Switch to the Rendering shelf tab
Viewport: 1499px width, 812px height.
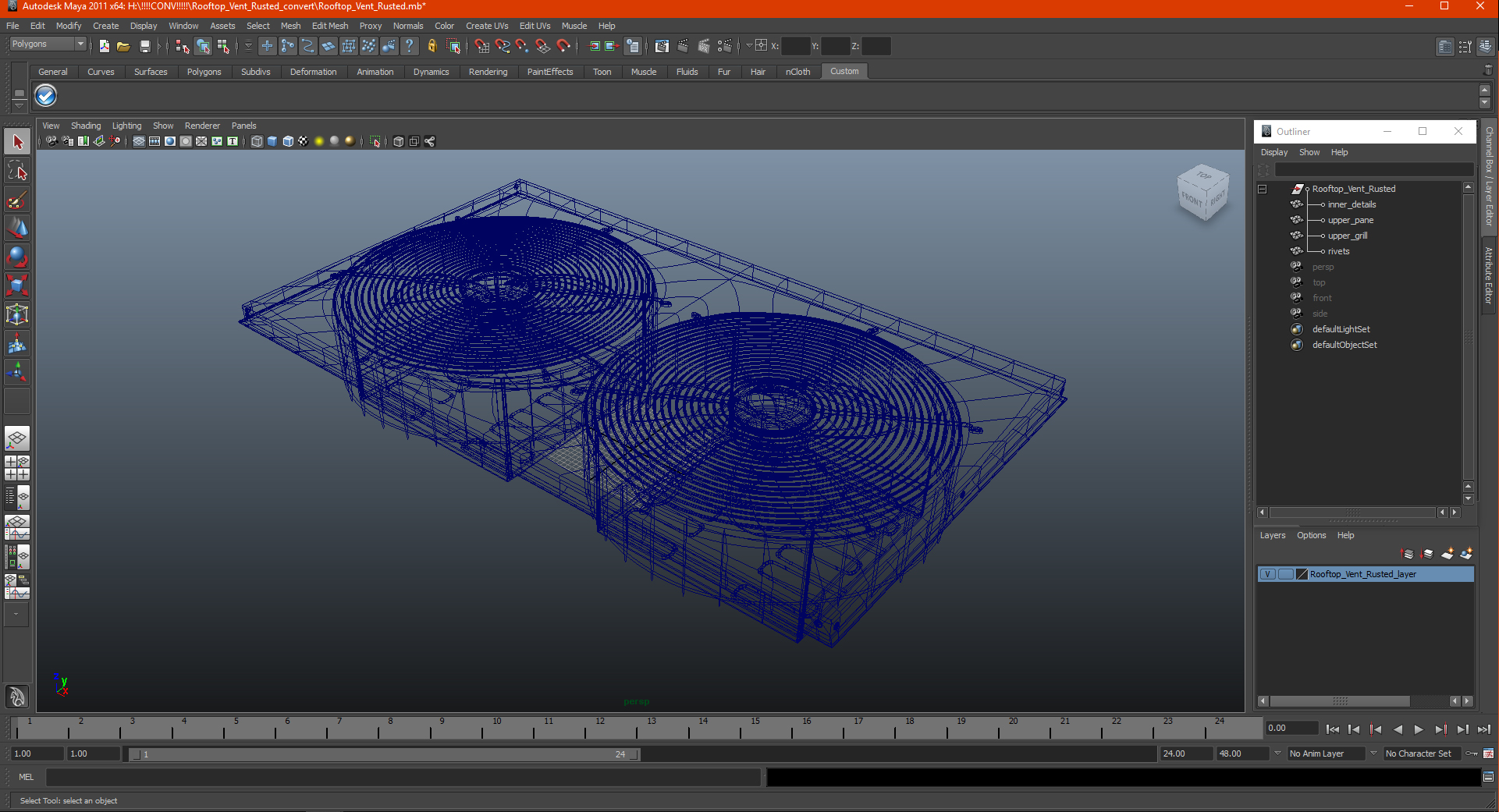click(488, 72)
